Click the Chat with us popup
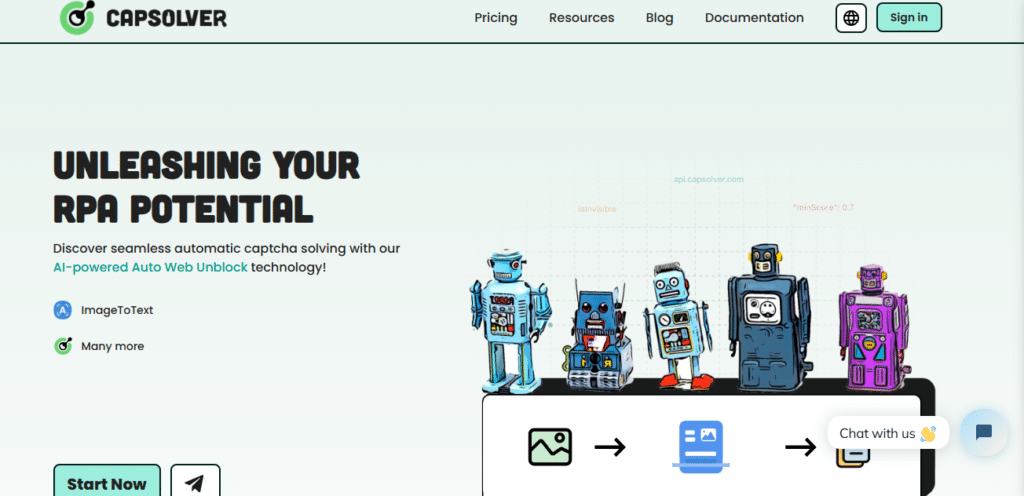The width and height of the screenshot is (1024, 496). [888, 433]
